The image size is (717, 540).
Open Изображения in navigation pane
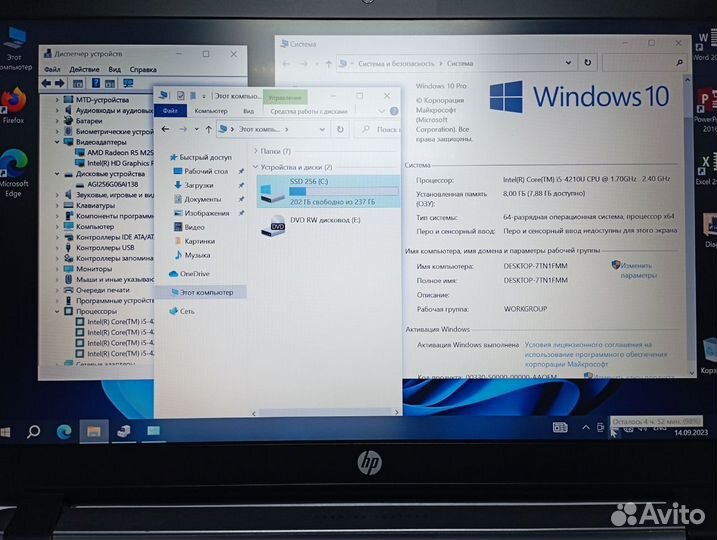[201, 213]
